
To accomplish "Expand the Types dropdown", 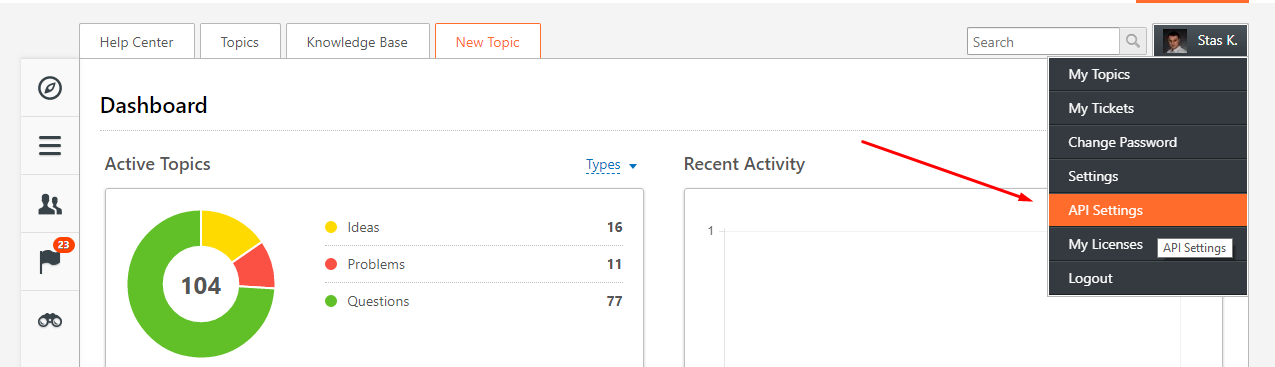I will tap(612, 165).
